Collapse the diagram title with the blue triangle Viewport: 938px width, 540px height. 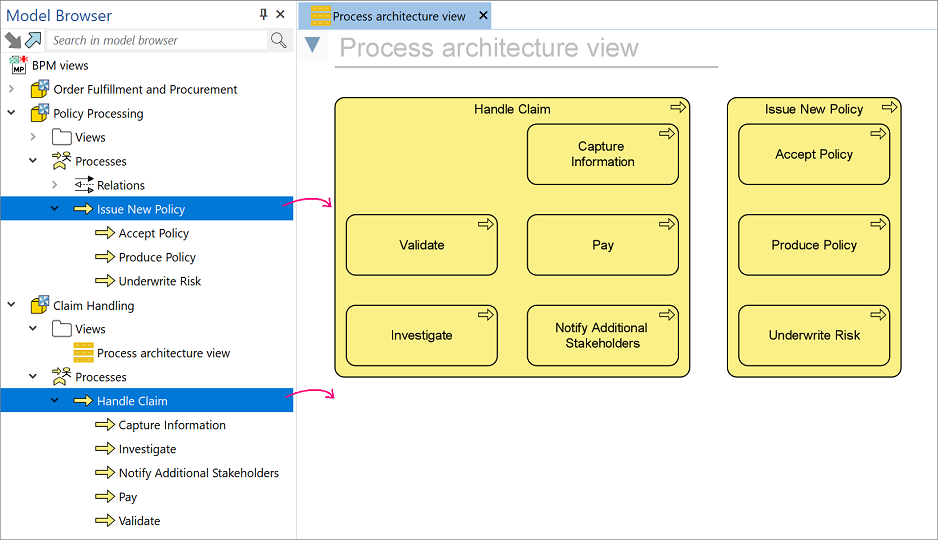(x=313, y=46)
